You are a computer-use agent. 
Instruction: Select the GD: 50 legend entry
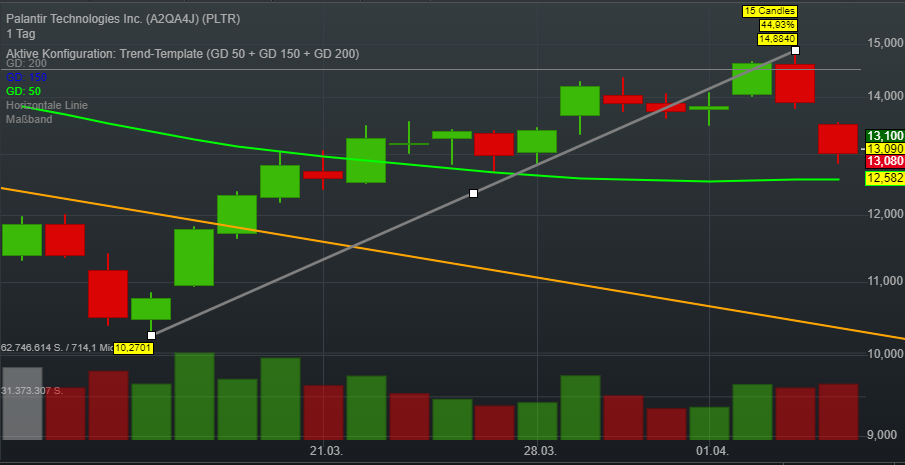click(24, 91)
